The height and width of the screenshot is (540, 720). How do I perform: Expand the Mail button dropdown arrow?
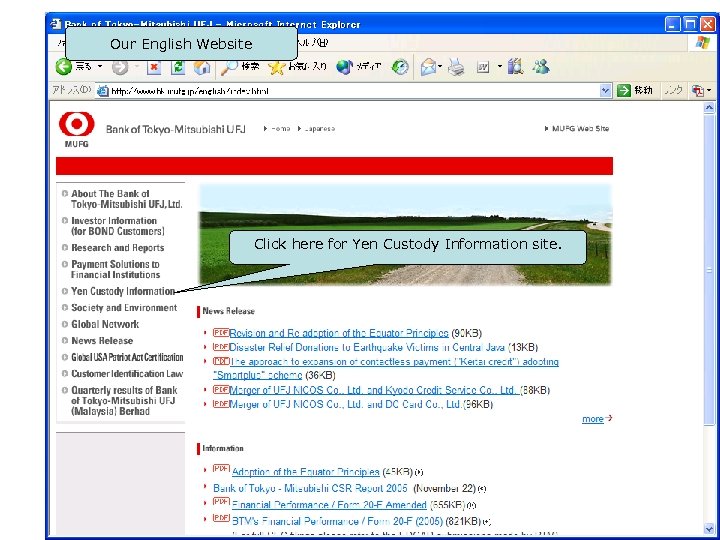(440, 67)
